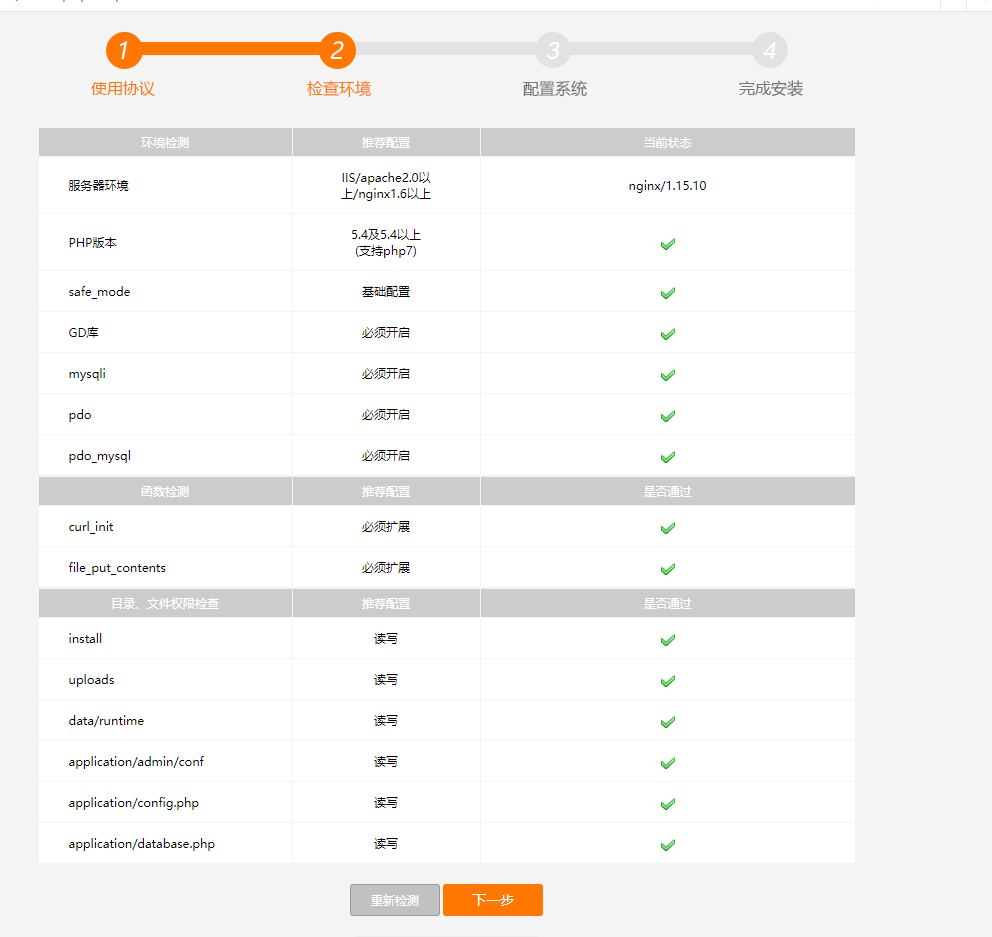Click green checkmark in uploads row
This screenshot has height=937, width=992.
point(667,681)
